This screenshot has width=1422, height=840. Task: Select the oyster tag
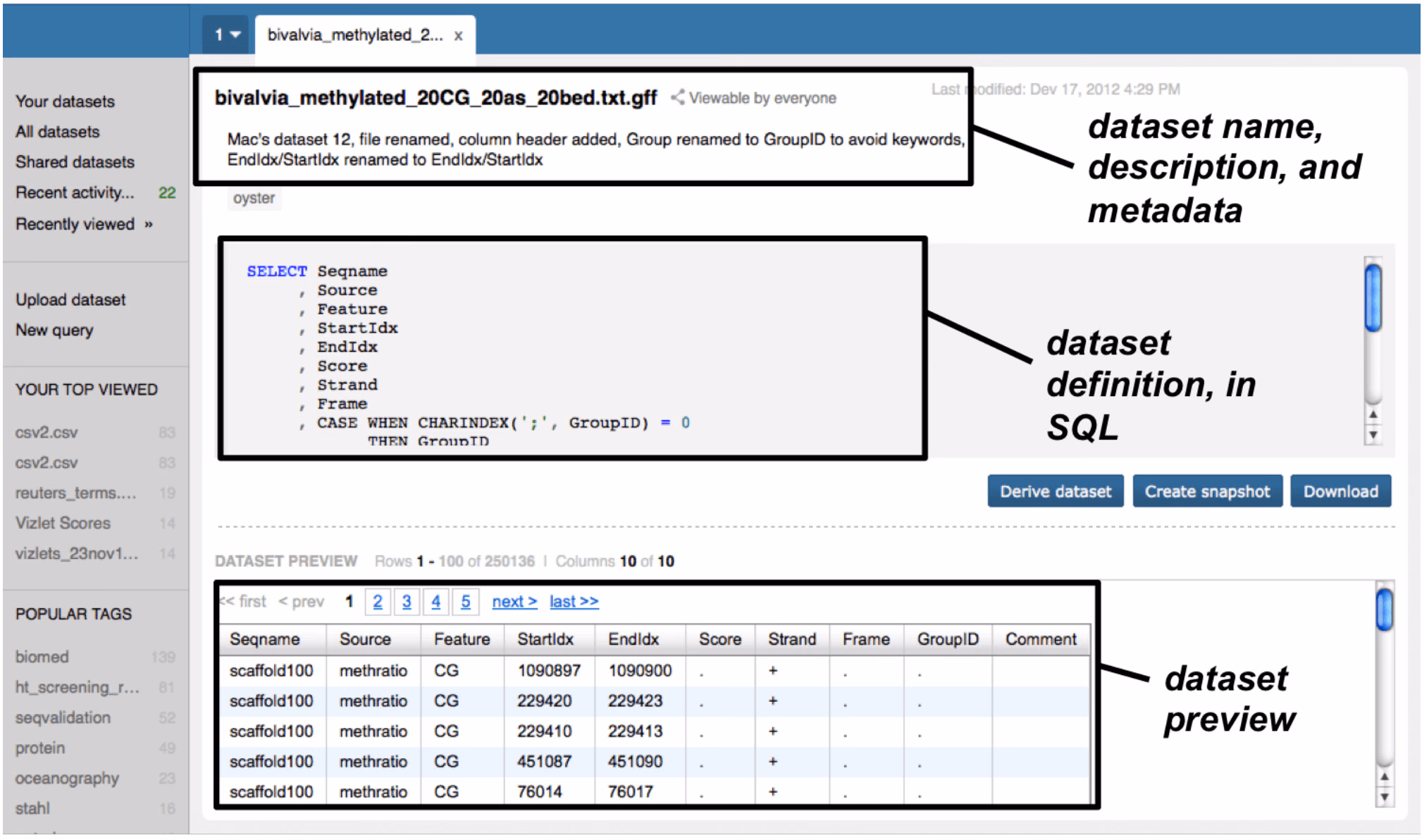254,198
